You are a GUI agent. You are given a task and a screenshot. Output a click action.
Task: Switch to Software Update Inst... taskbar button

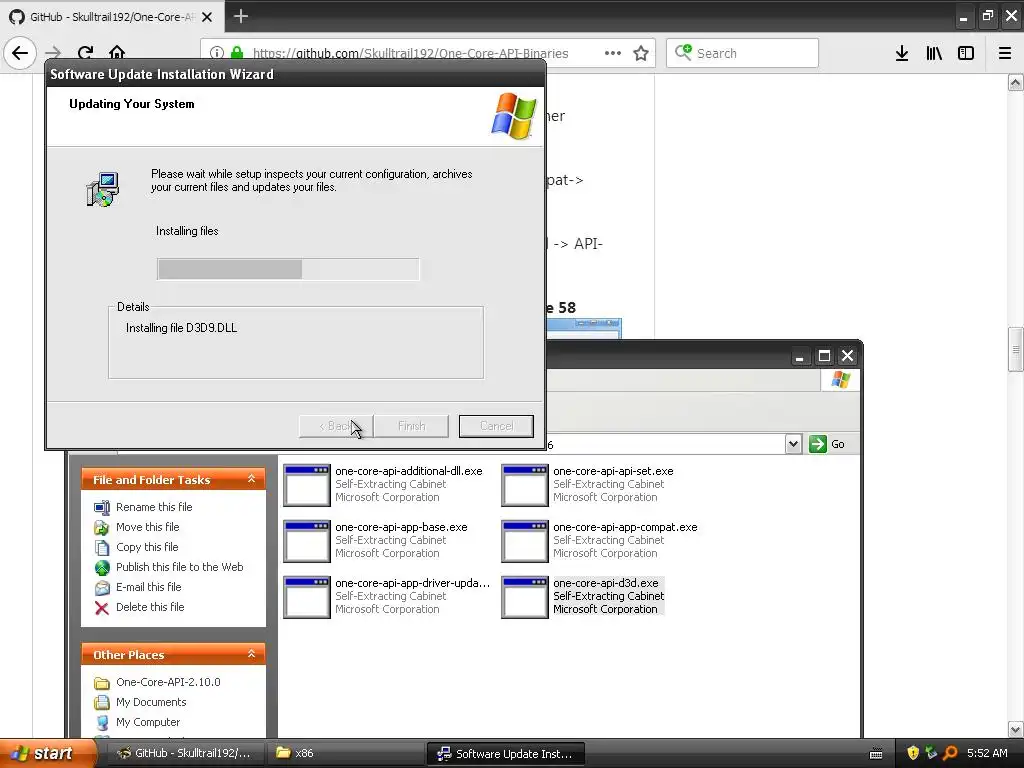[505, 753]
